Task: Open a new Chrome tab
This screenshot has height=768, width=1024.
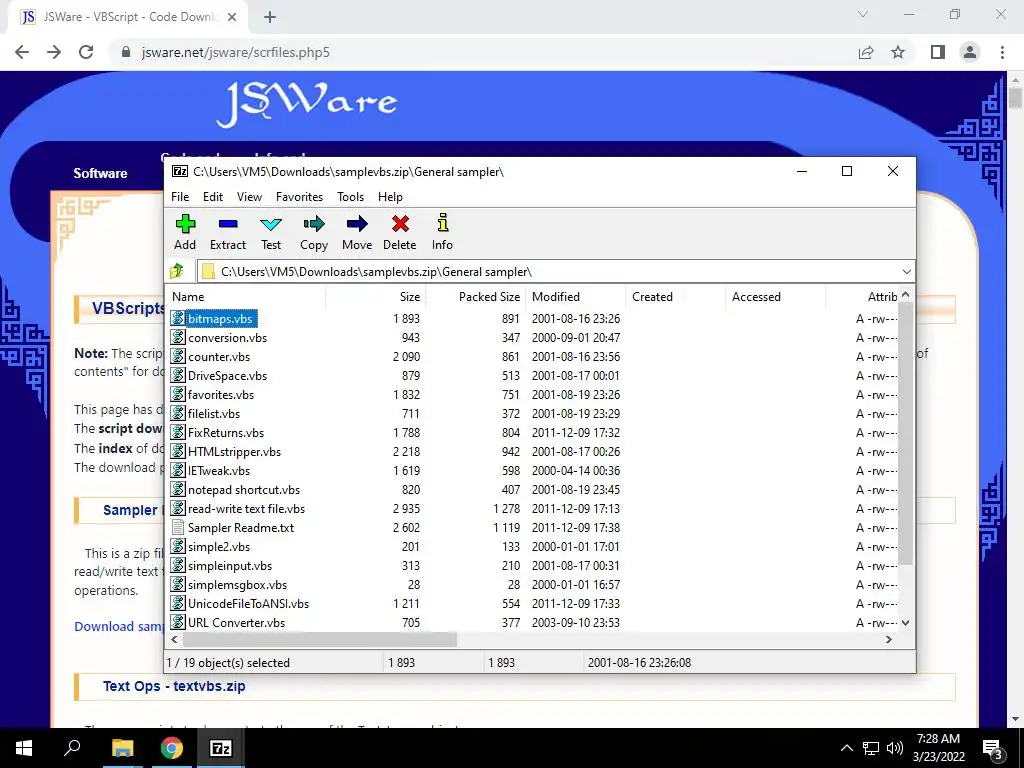Action: [x=270, y=17]
